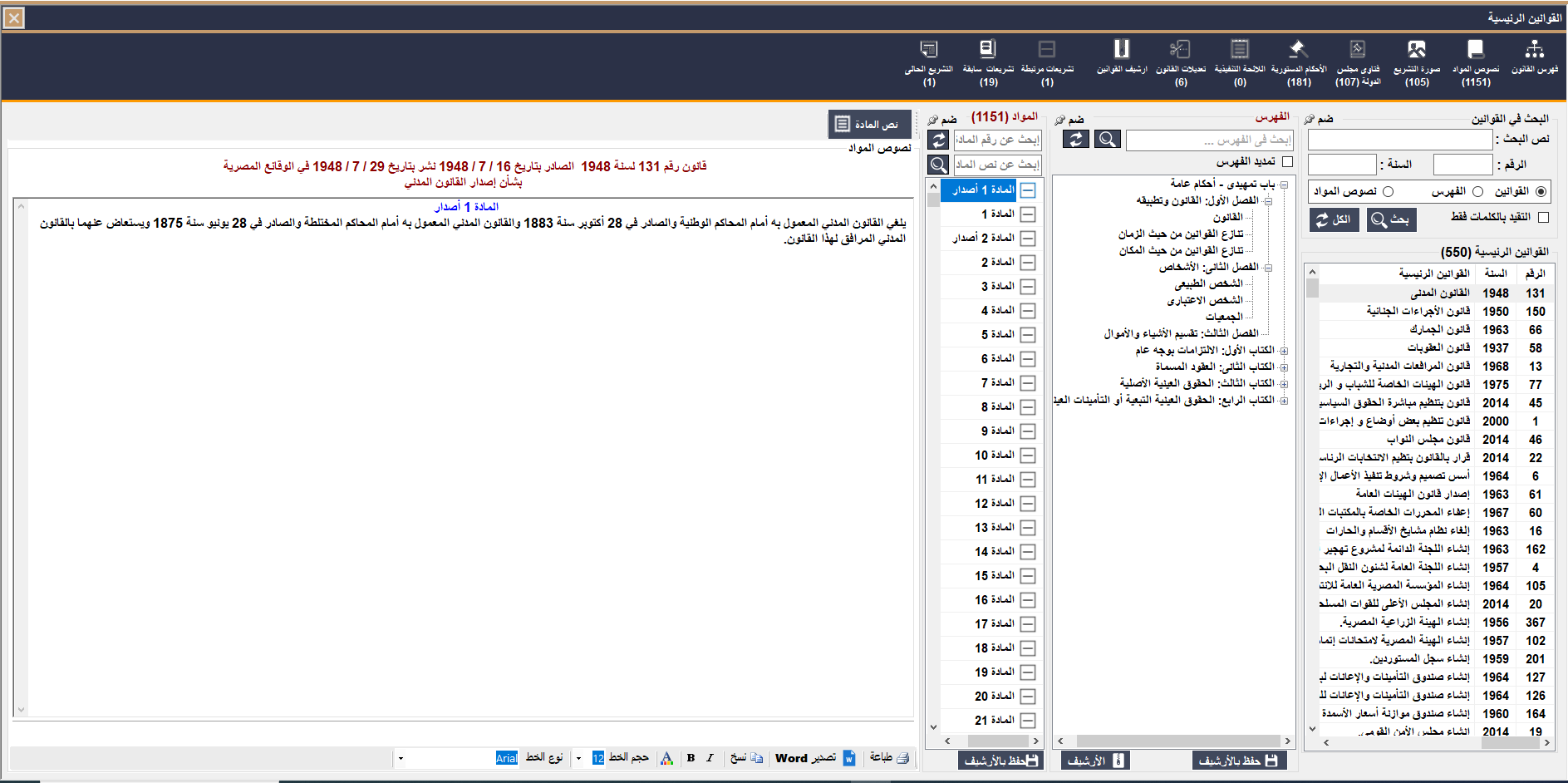
Task: Open current legislation (التشريع الحالى) icon
Action: (929, 51)
